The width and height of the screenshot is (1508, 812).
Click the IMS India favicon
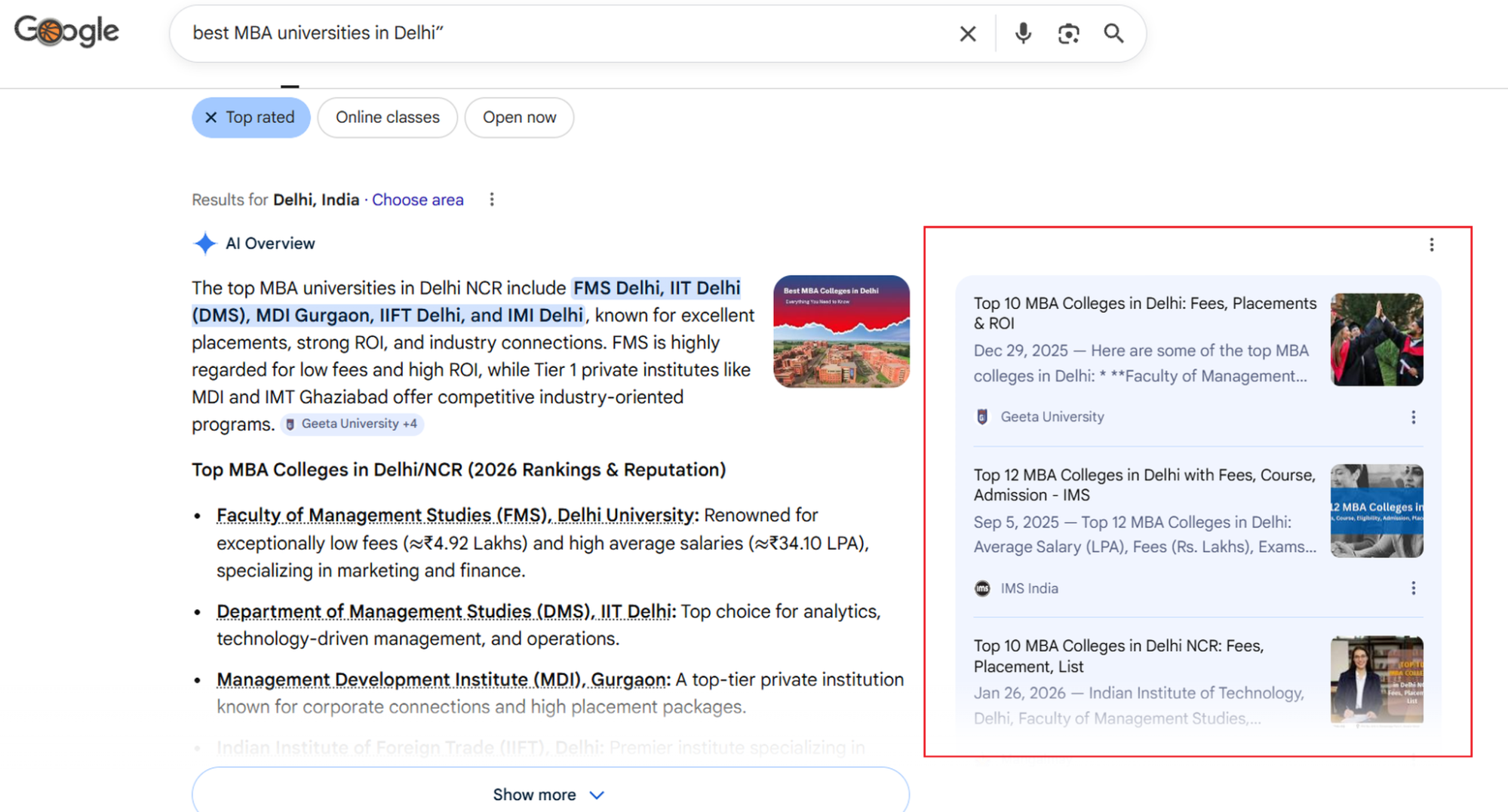point(981,587)
